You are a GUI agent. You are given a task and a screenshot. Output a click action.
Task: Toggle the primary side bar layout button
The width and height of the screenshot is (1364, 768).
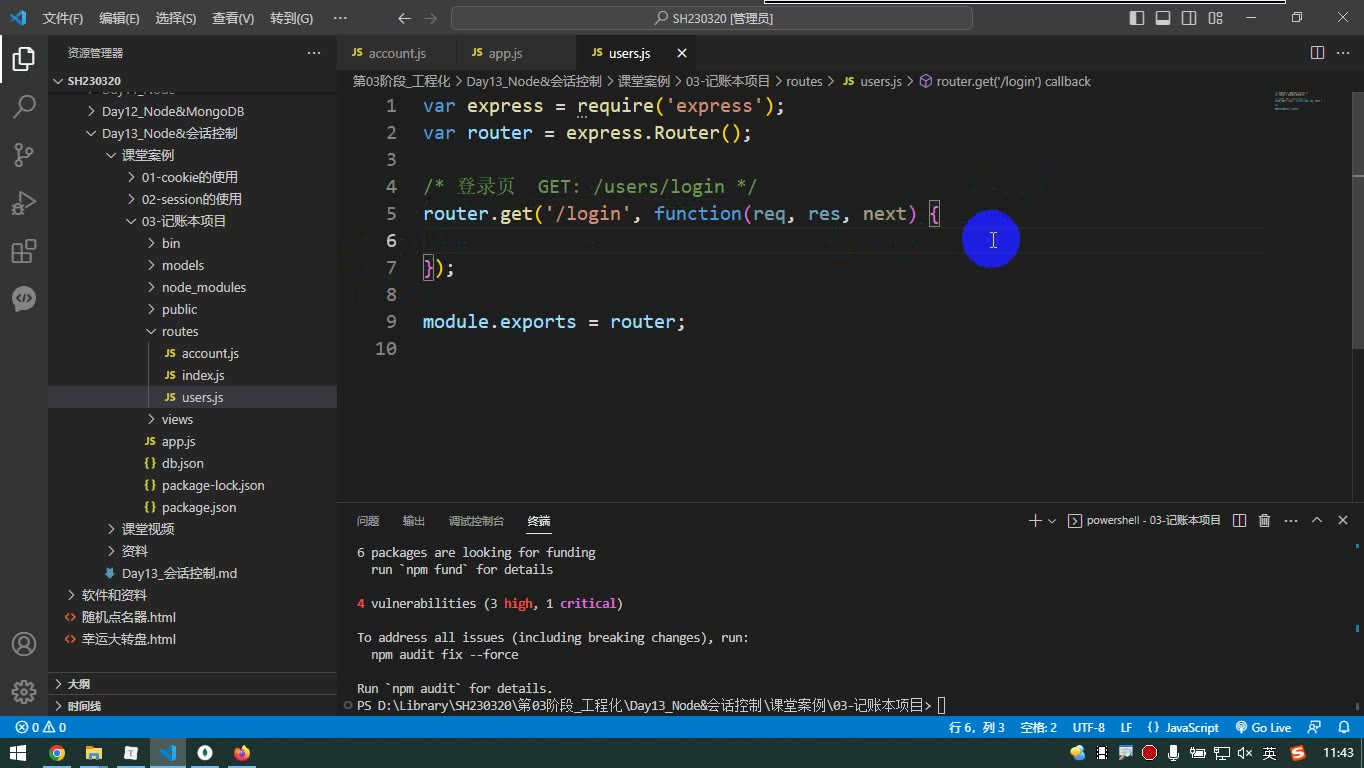[x=1137, y=18]
